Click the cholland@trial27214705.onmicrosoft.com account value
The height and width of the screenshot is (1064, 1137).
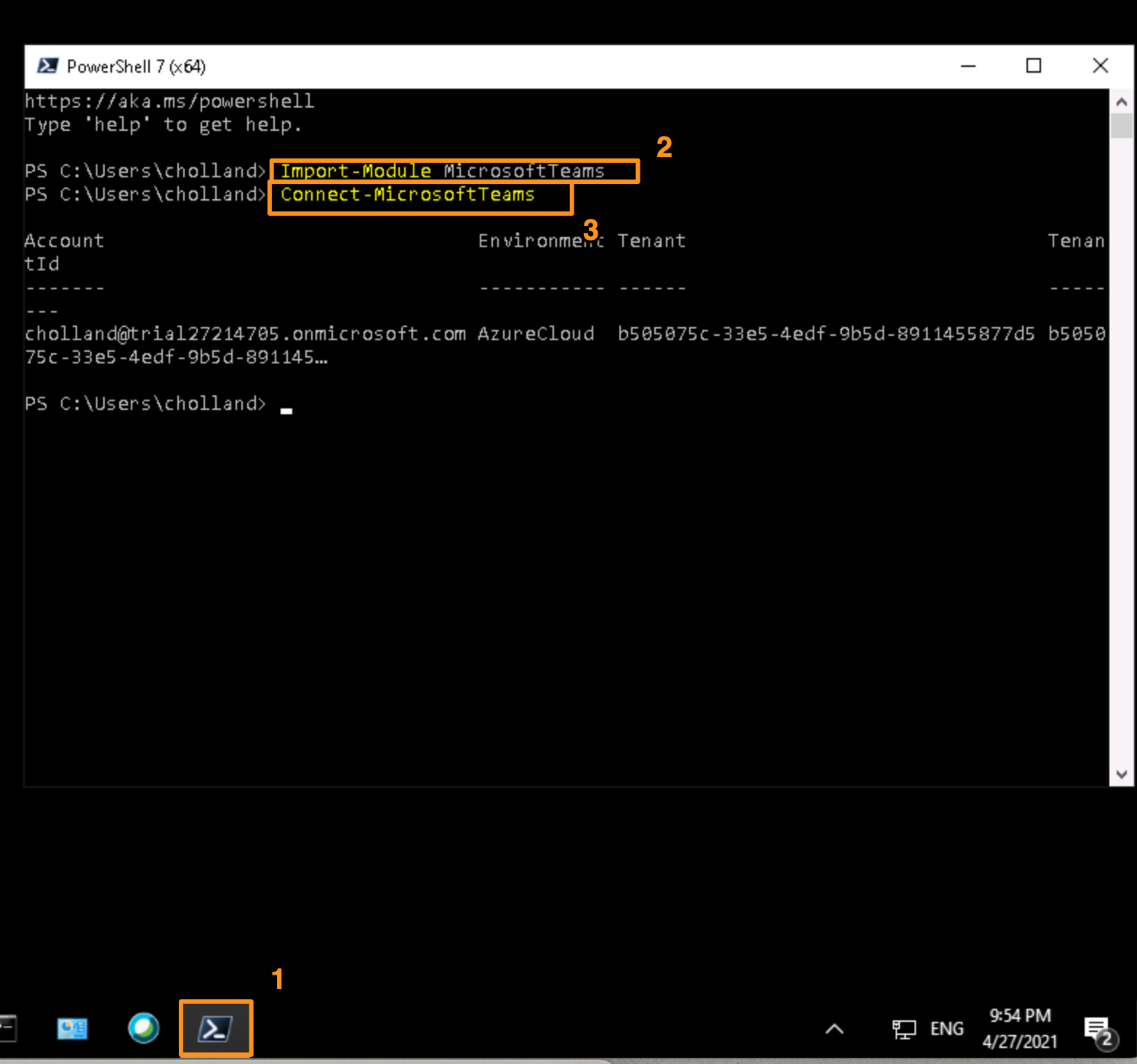pos(245,334)
